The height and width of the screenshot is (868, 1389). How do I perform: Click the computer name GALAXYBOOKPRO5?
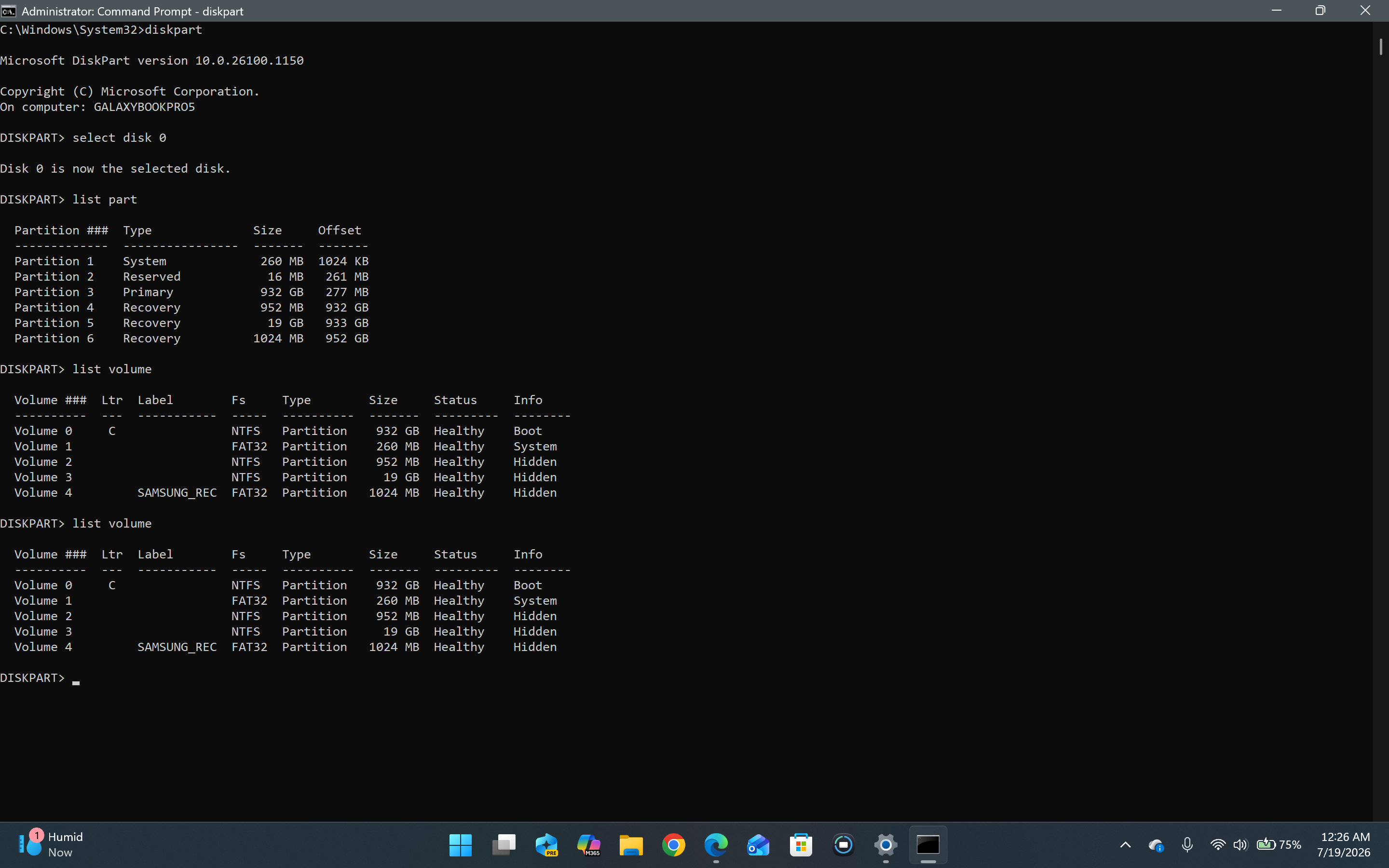click(144, 107)
